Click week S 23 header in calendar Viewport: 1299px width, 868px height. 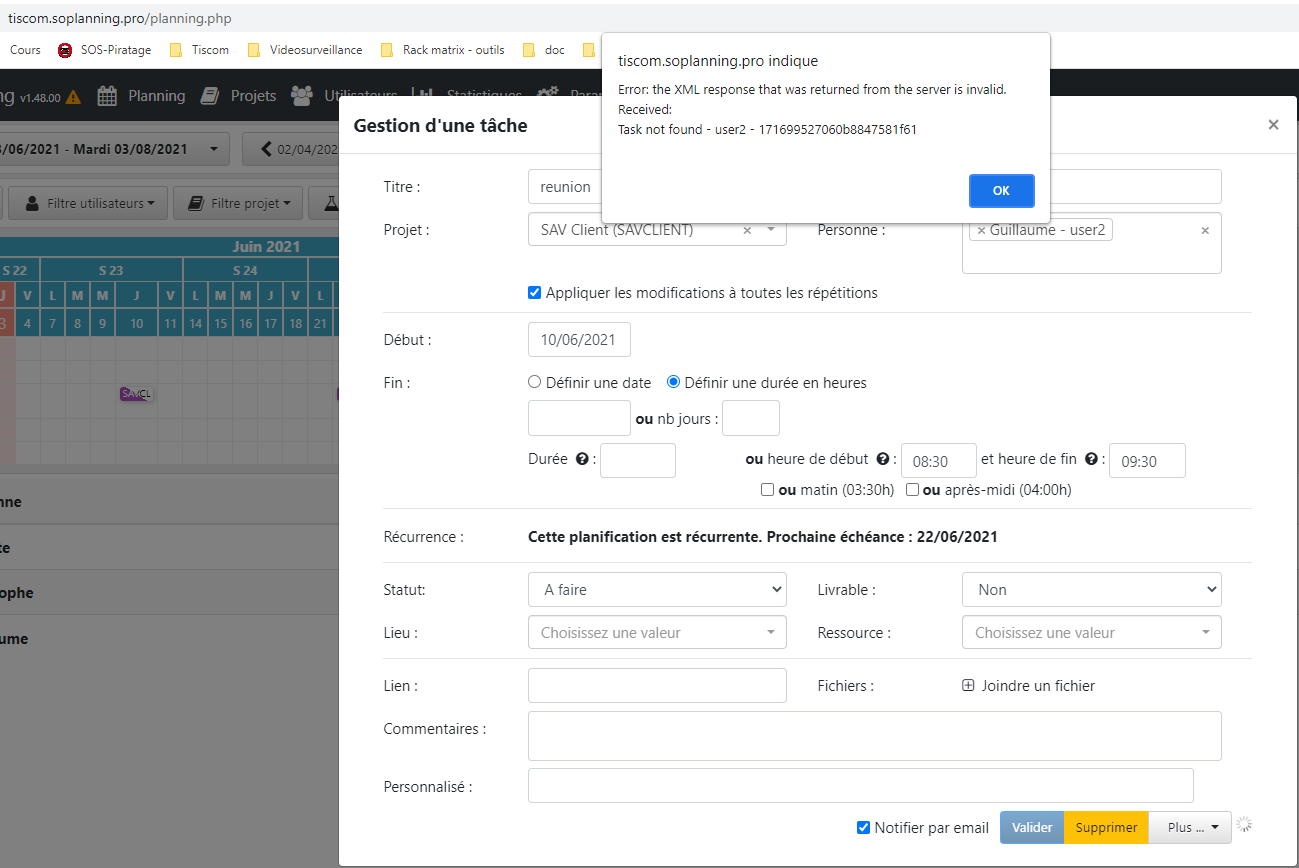(111, 270)
